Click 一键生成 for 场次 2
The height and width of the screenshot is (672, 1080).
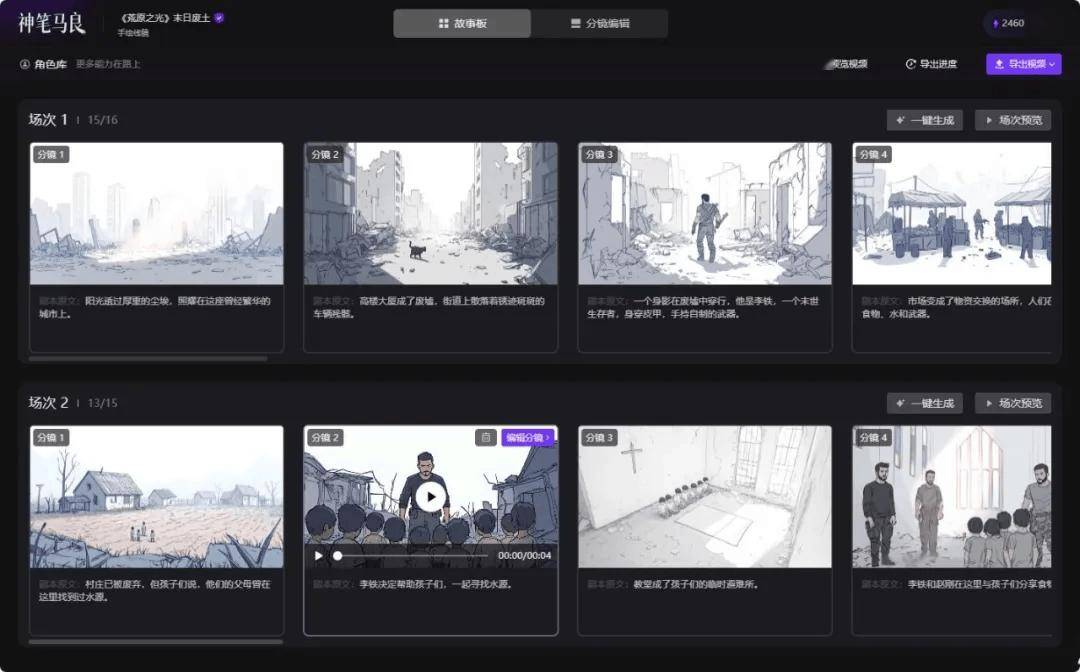click(x=924, y=403)
